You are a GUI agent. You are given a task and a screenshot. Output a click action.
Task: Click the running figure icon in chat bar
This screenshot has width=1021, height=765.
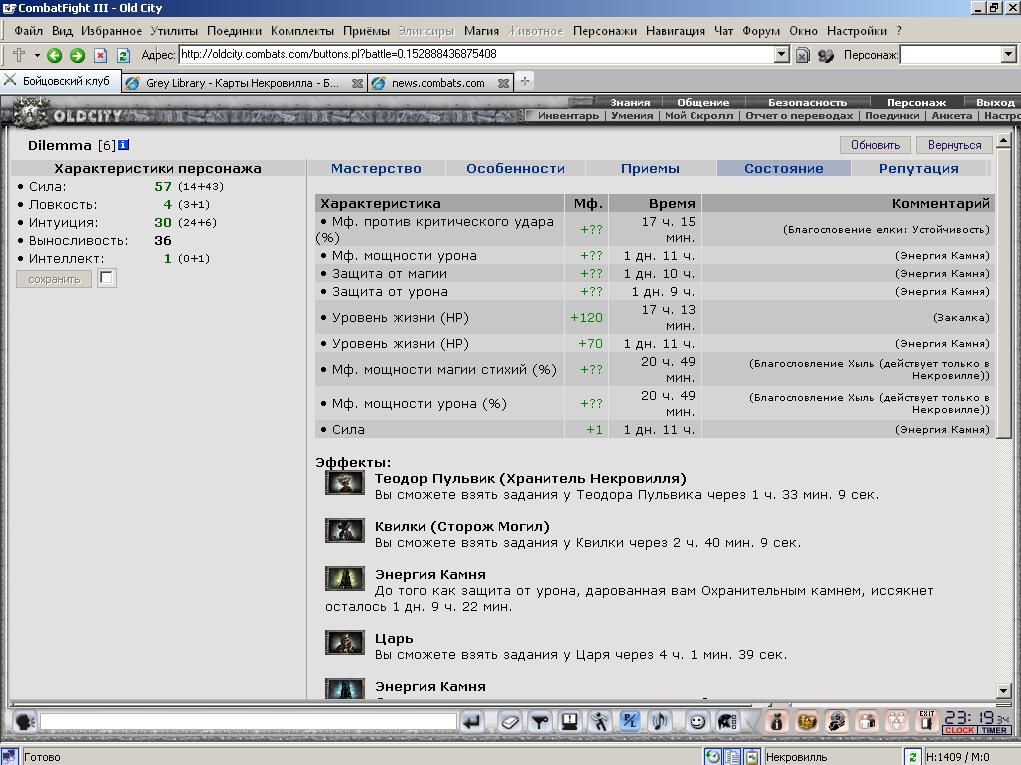click(x=600, y=721)
